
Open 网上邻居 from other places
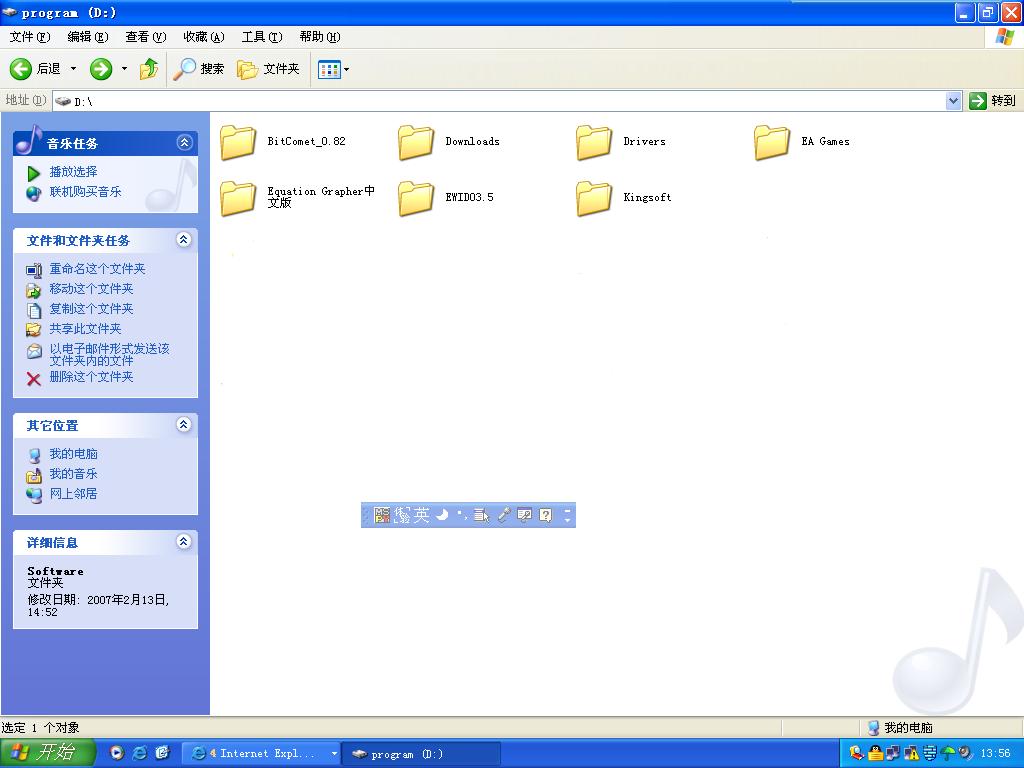[73, 494]
